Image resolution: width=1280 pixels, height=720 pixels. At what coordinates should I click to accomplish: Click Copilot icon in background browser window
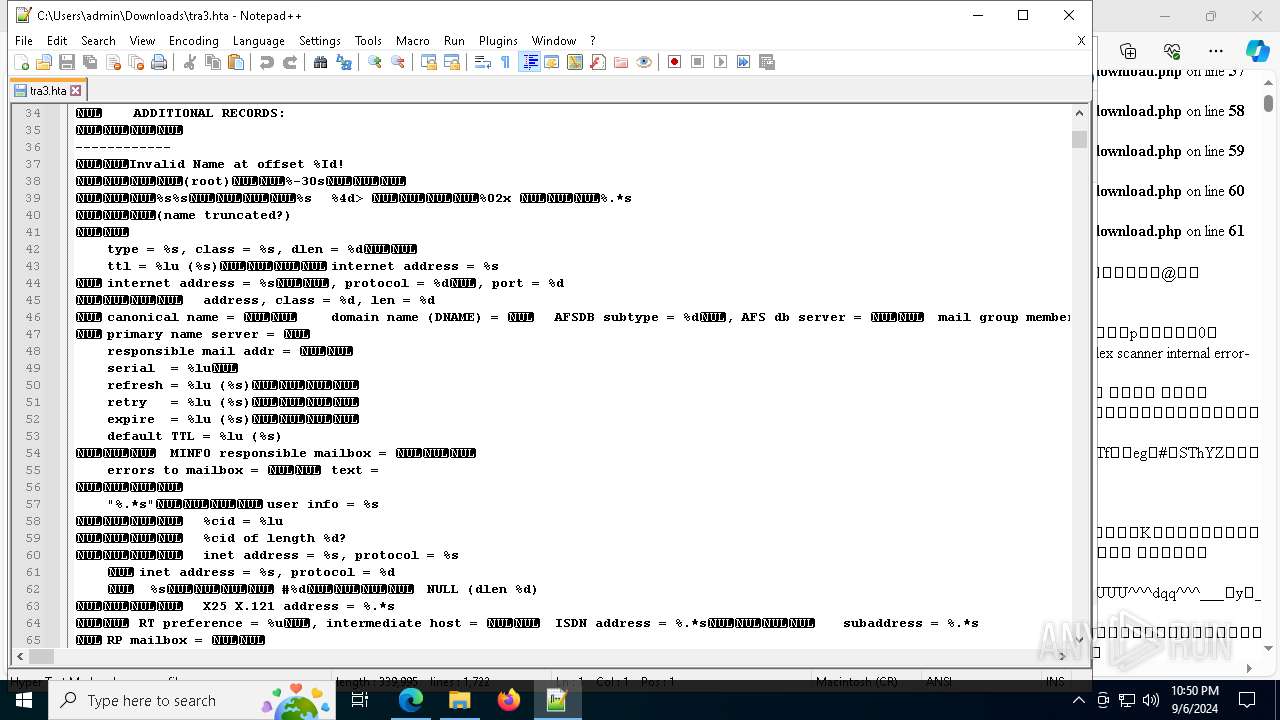[1257, 51]
